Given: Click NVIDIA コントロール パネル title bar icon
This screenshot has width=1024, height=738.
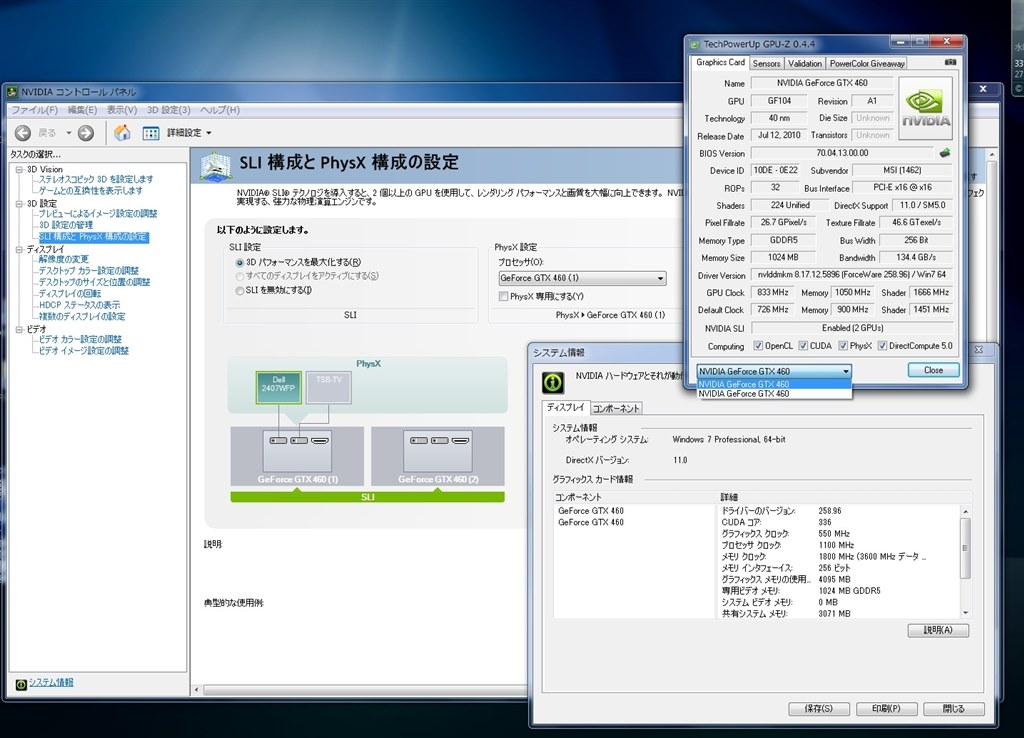Looking at the screenshot, I should pos(12,92).
